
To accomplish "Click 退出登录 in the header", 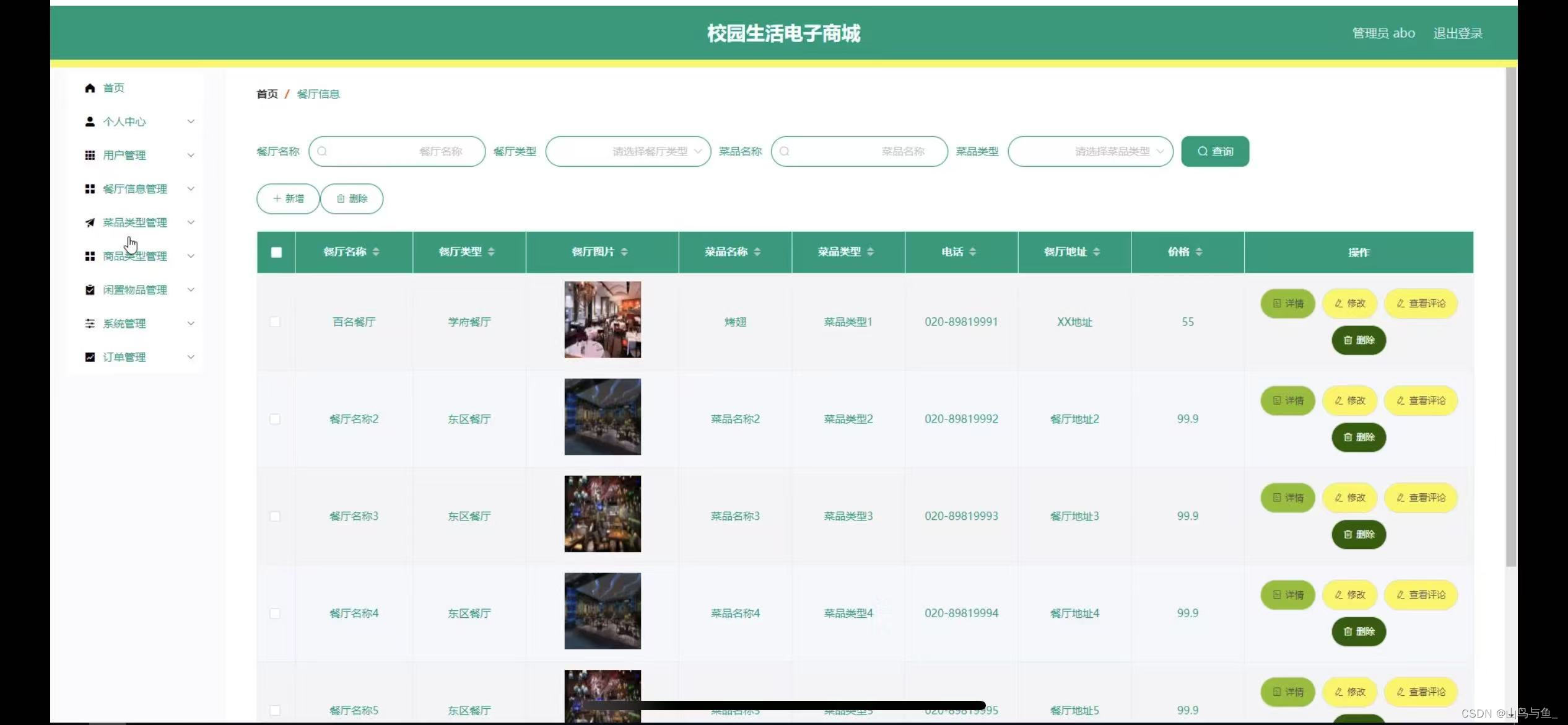I will coord(1457,33).
